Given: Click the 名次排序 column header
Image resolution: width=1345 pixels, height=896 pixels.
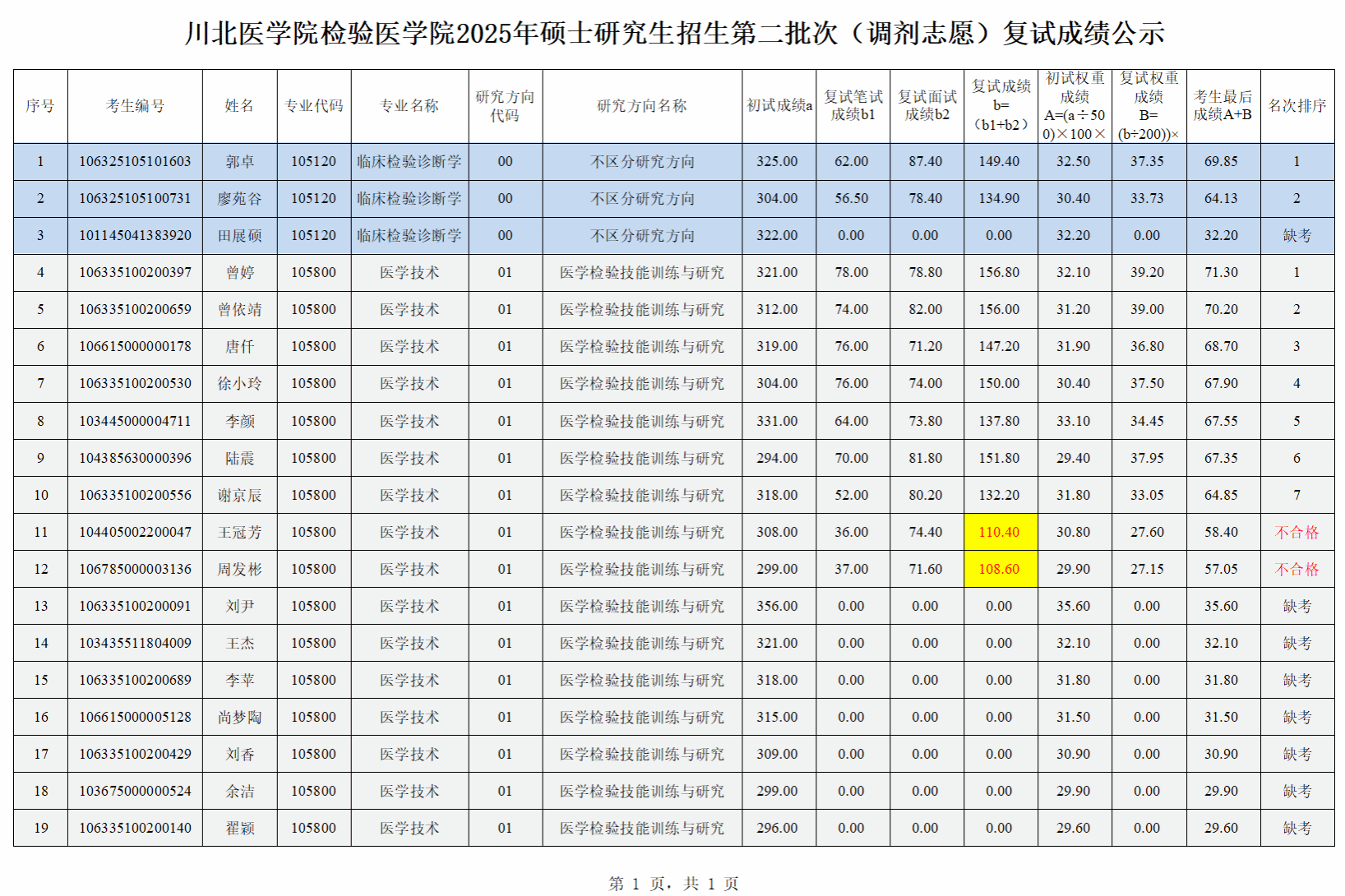Looking at the screenshot, I should click(x=1296, y=106).
